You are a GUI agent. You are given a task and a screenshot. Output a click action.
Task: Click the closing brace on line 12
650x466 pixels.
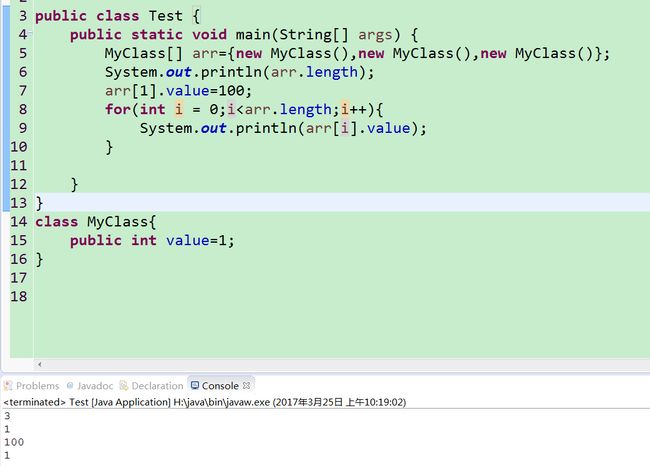click(x=74, y=184)
